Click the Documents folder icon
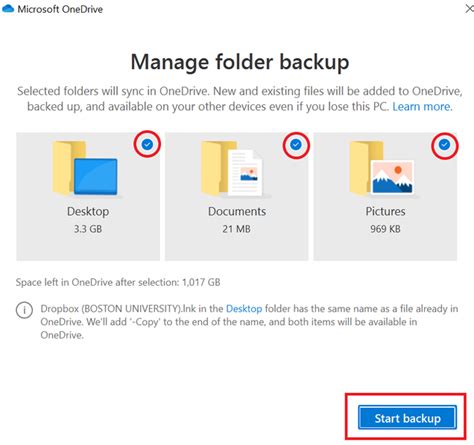The image size is (474, 445). (232, 168)
